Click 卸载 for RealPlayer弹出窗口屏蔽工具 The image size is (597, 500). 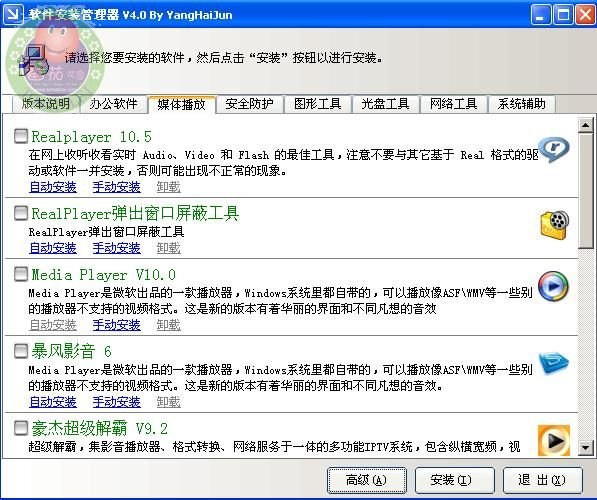(169, 248)
